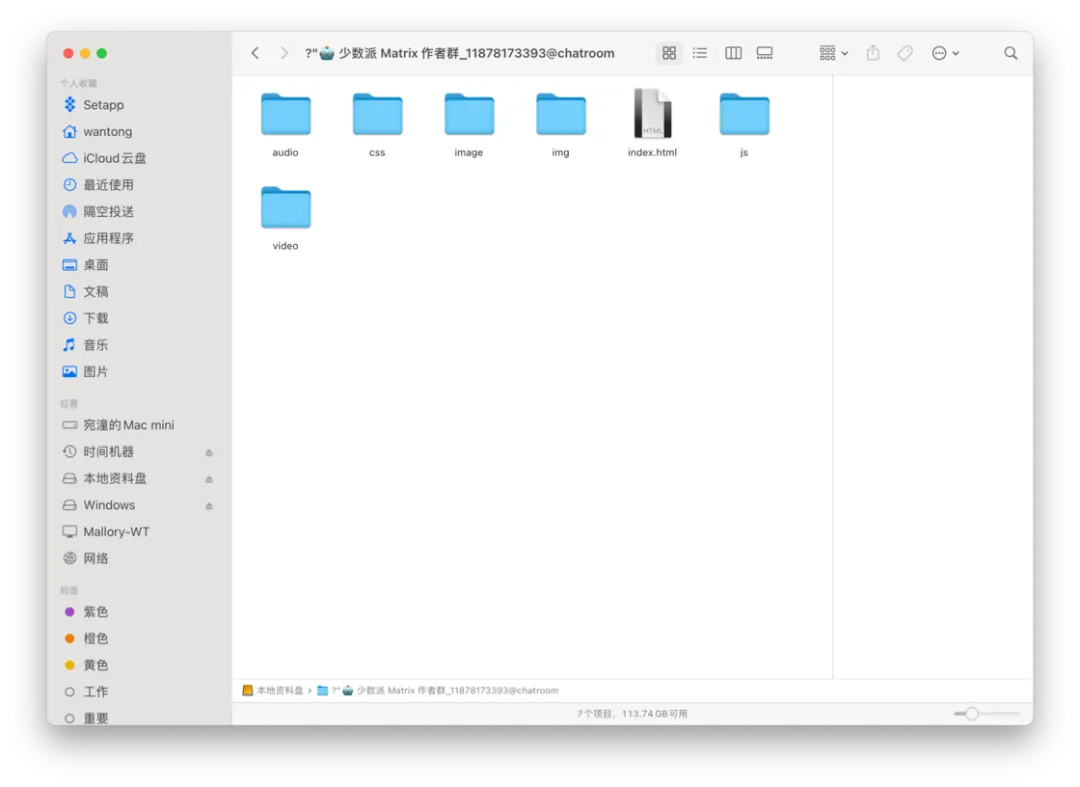
Task: Eject the 本地资料盘 volume
Action: (209, 479)
